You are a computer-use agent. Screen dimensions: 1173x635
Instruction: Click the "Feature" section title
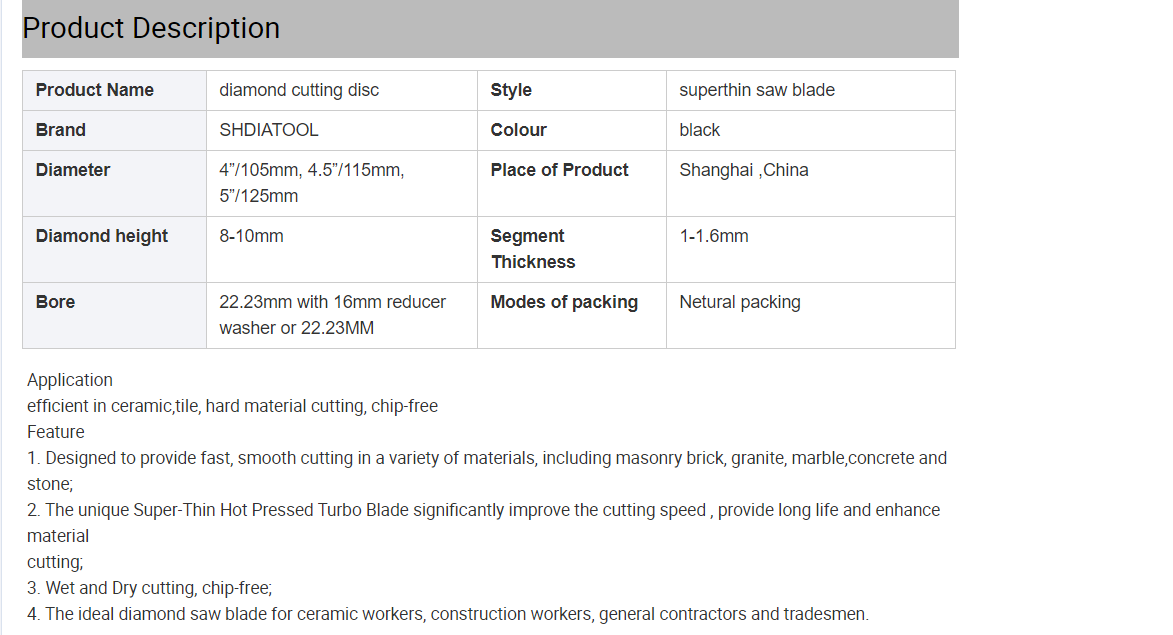click(56, 432)
